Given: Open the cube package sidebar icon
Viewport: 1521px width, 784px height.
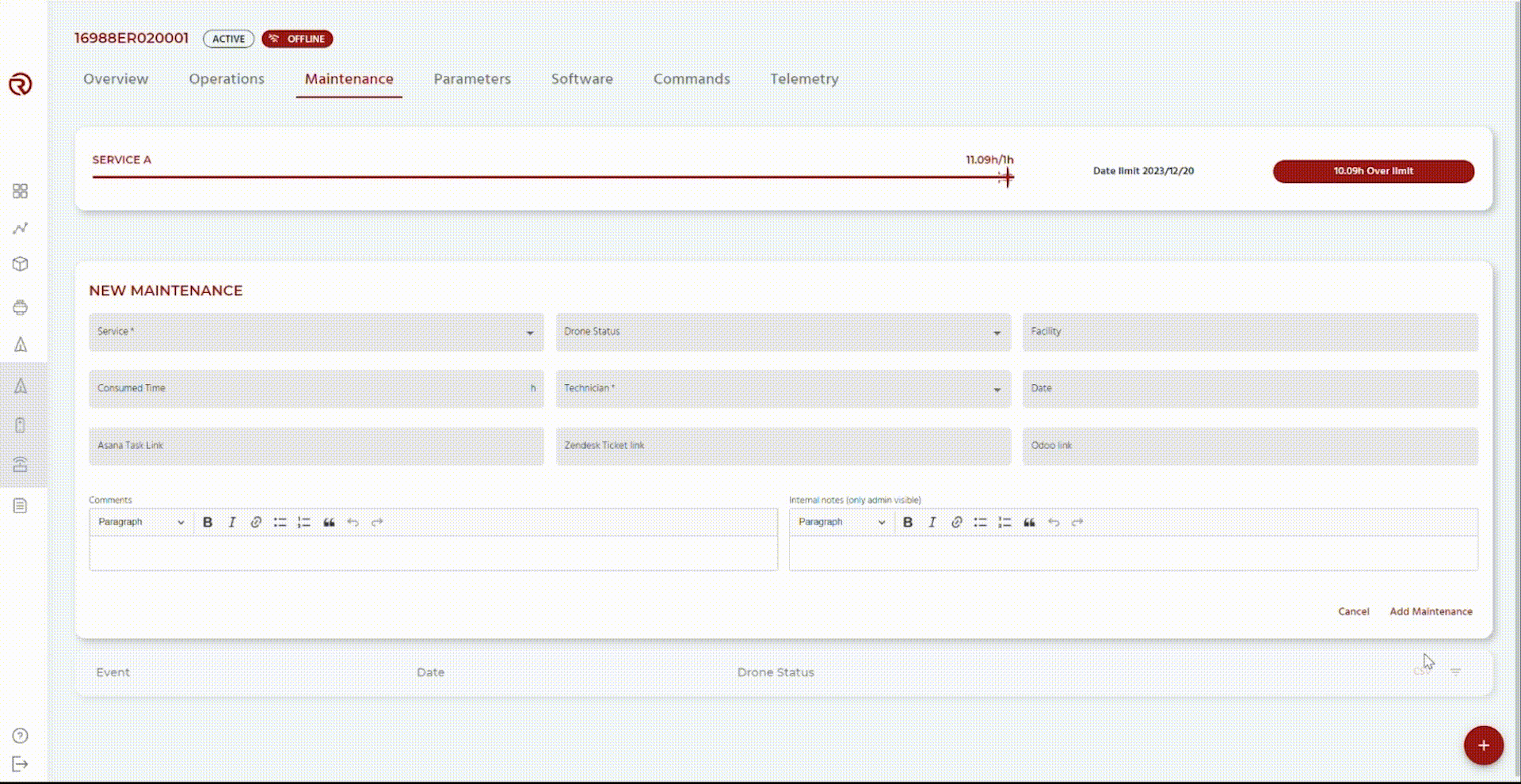Looking at the screenshot, I should click(x=21, y=264).
